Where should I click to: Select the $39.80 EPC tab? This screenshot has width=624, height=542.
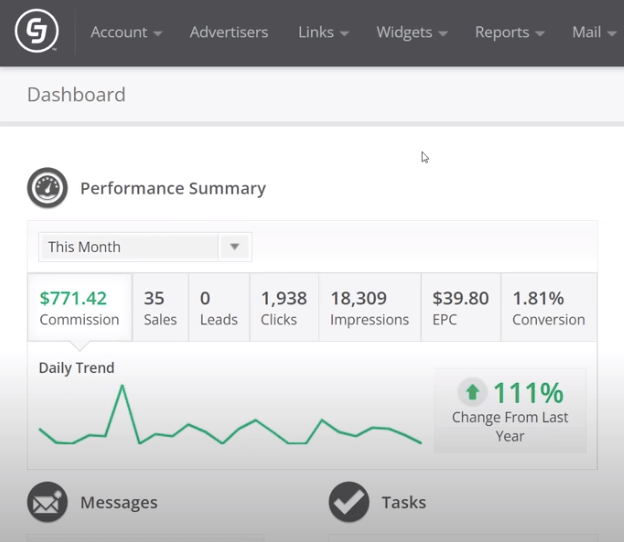click(x=461, y=307)
